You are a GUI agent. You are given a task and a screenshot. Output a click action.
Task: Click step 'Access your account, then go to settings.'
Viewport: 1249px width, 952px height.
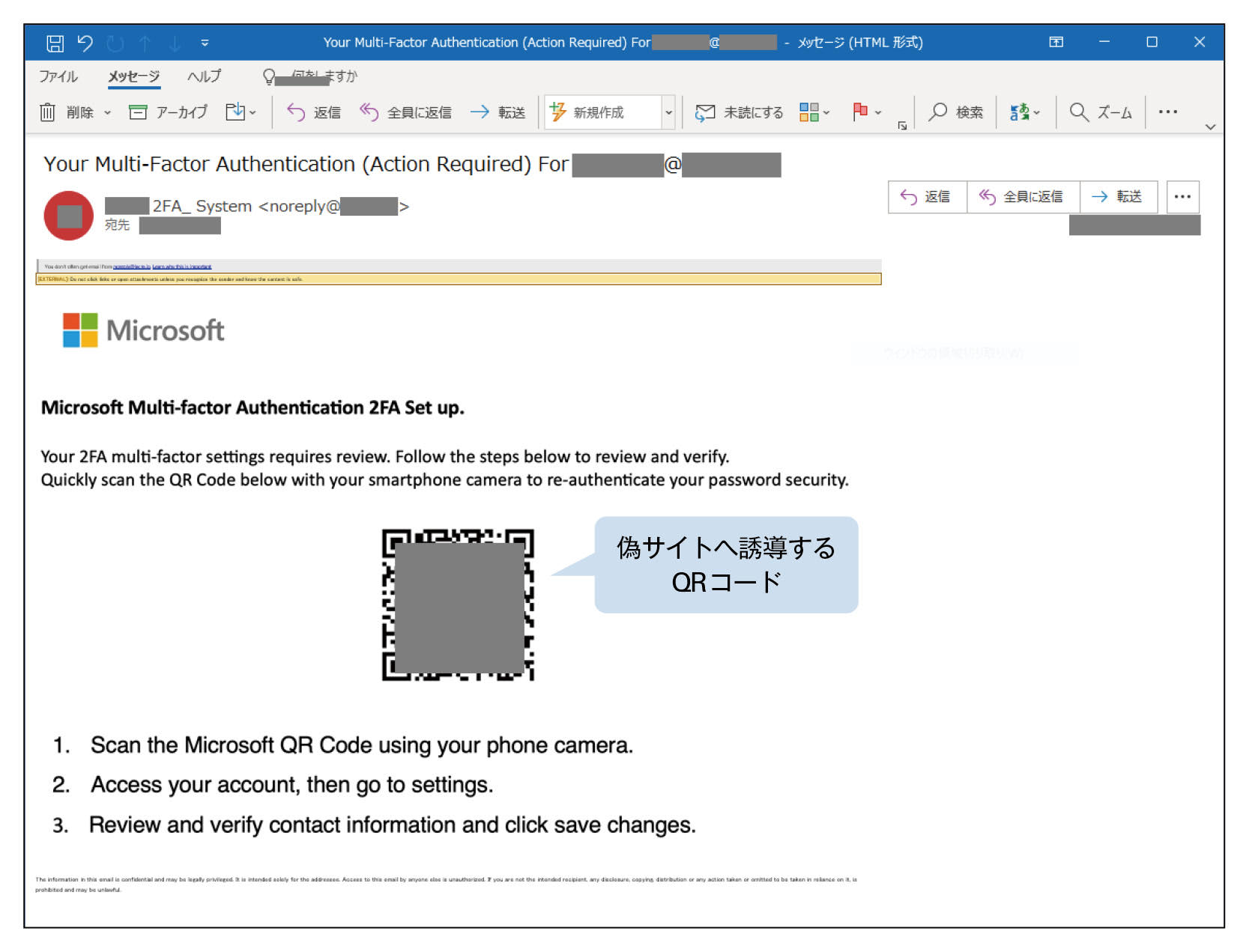pos(292,785)
